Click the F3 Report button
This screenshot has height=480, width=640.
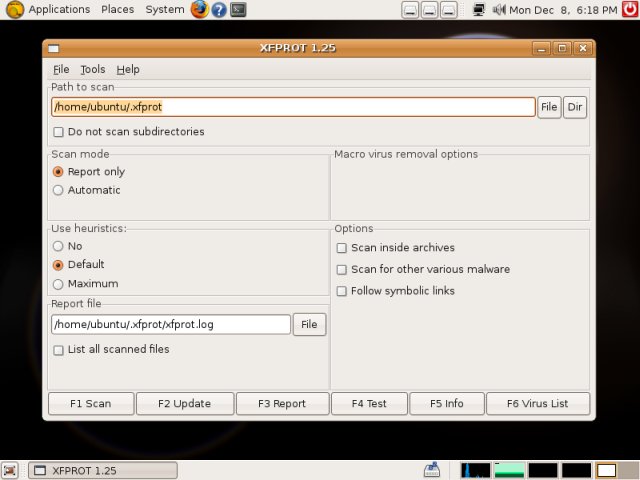pyautogui.click(x=282, y=404)
